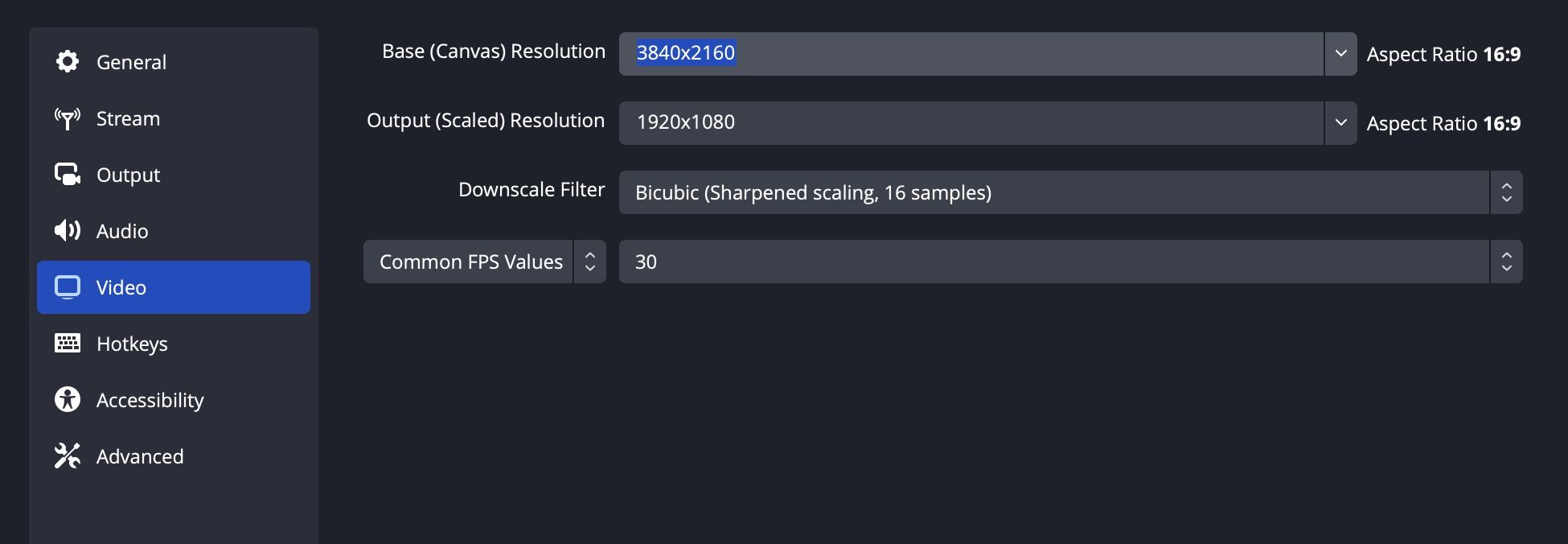Expand the Base (Canvas) Resolution dropdown arrow

pyautogui.click(x=1340, y=54)
